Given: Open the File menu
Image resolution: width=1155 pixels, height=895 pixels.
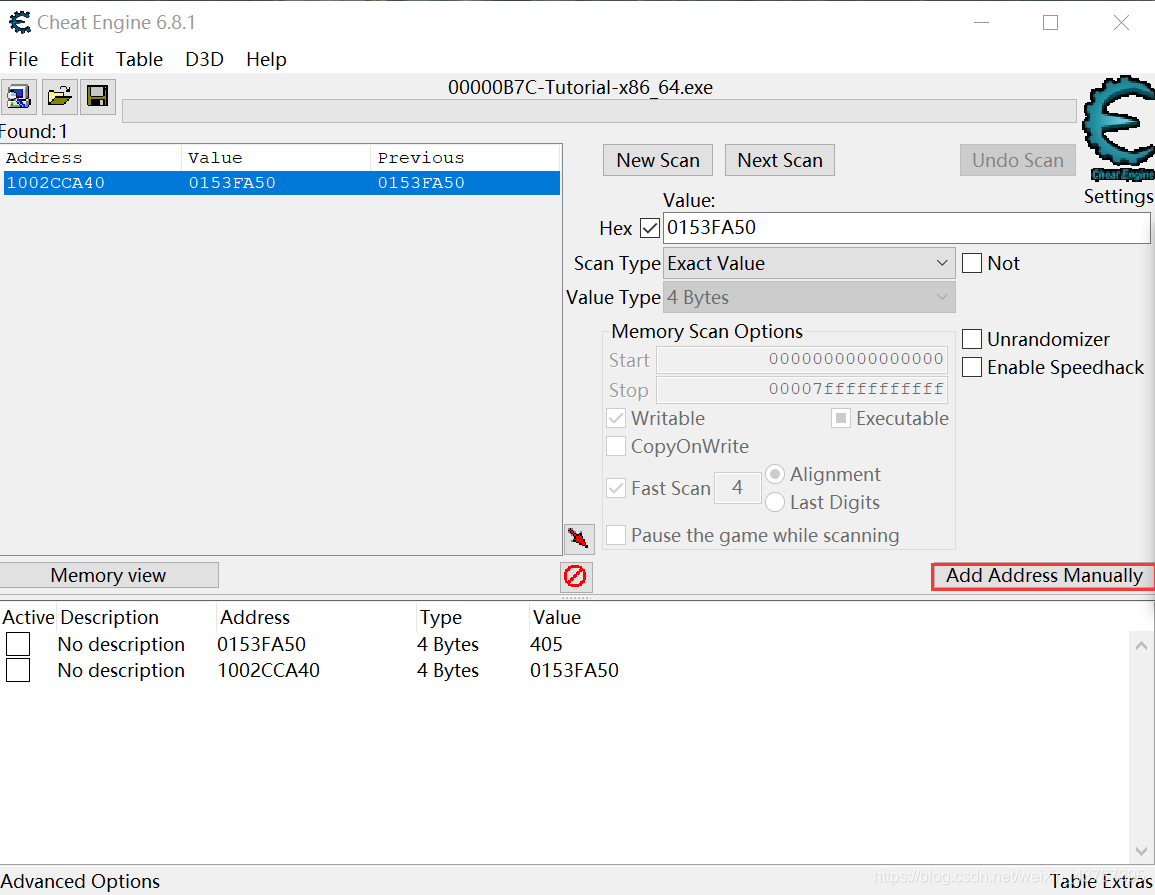Looking at the screenshot, I should (24, 59).
